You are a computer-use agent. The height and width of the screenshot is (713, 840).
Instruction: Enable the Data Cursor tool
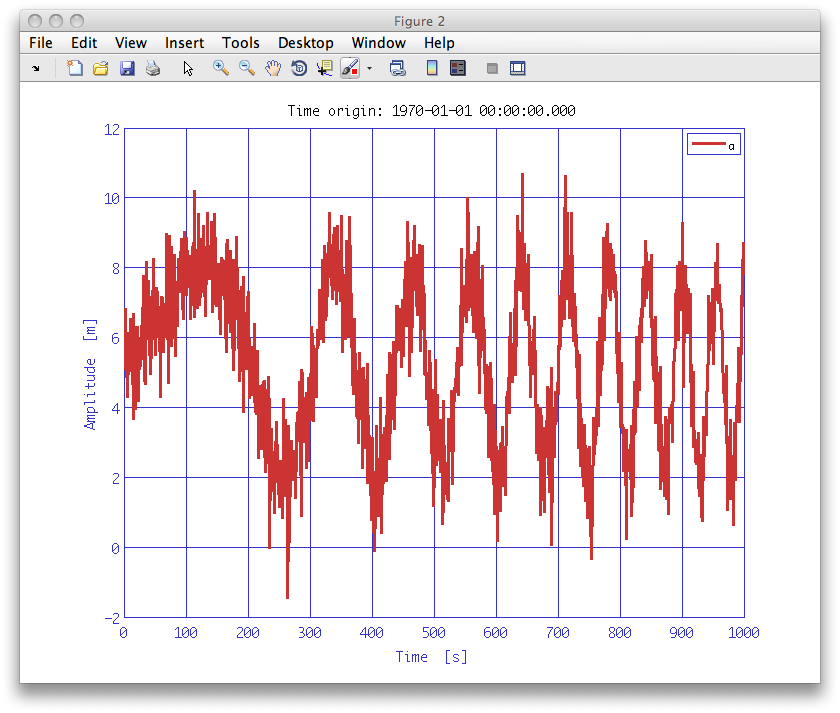pos(325,68)
